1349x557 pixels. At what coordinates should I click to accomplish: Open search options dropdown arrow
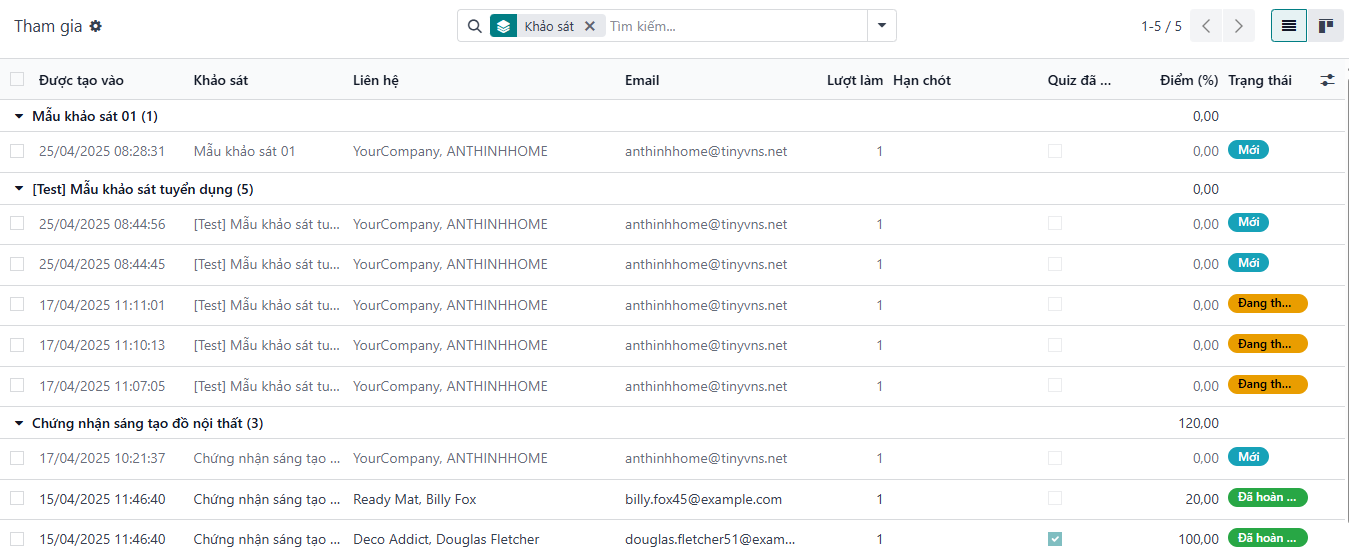pos(881,26)
